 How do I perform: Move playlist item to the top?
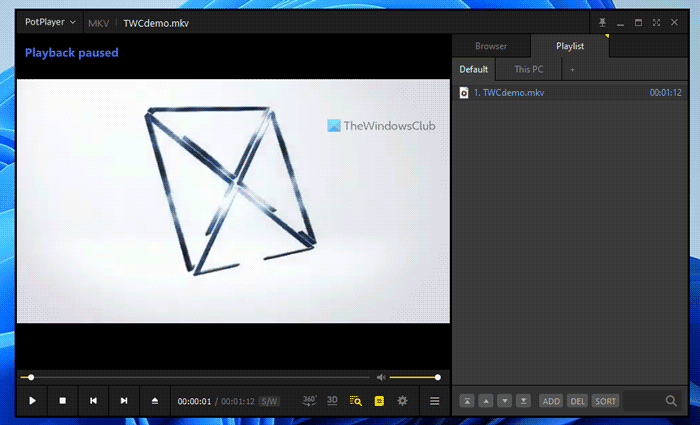(467, 401)
